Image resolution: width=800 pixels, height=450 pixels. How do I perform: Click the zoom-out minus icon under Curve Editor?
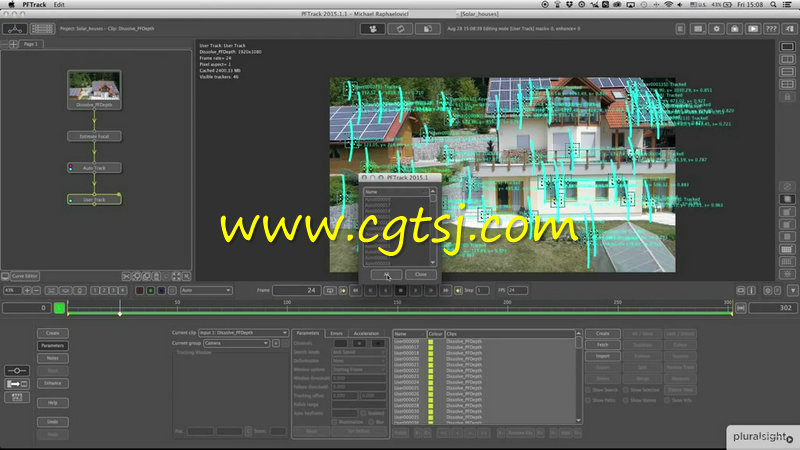[x=36, y=290]
